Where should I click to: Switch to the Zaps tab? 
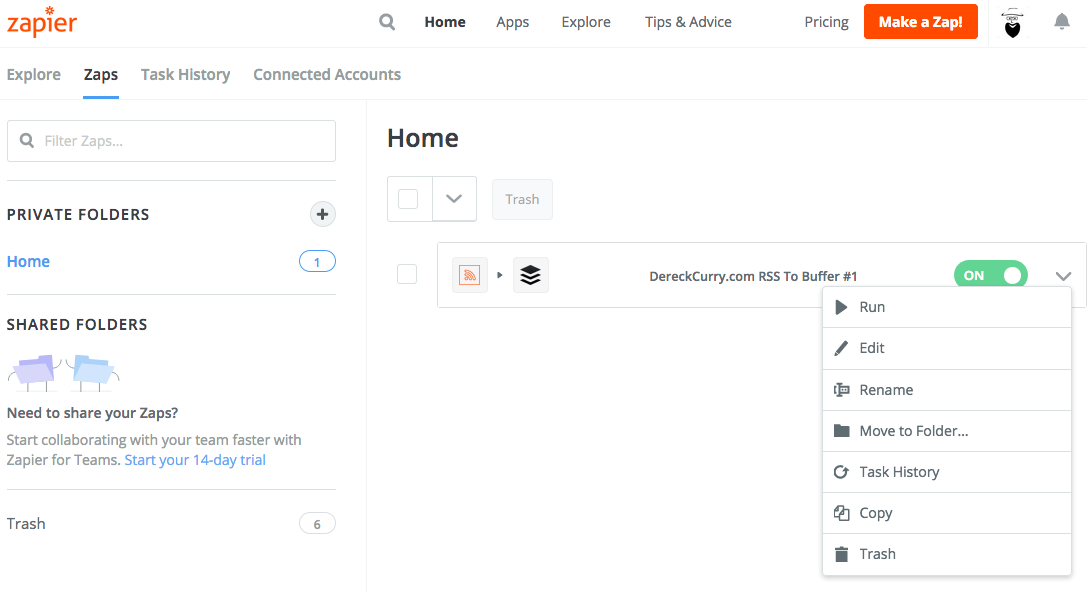[101, 74]
